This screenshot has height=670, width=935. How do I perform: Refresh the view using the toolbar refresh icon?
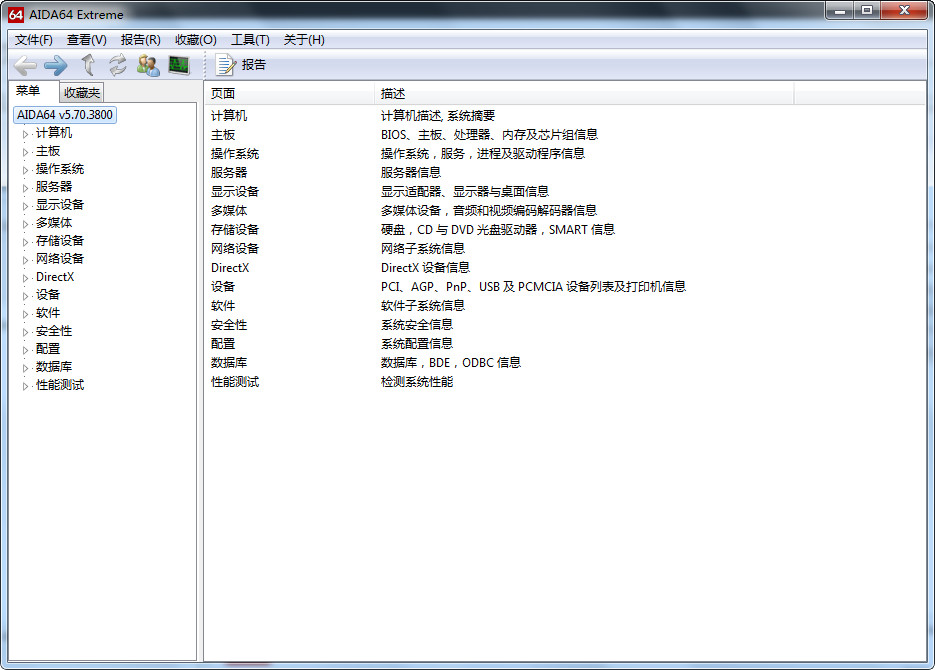tap(118, 64)
